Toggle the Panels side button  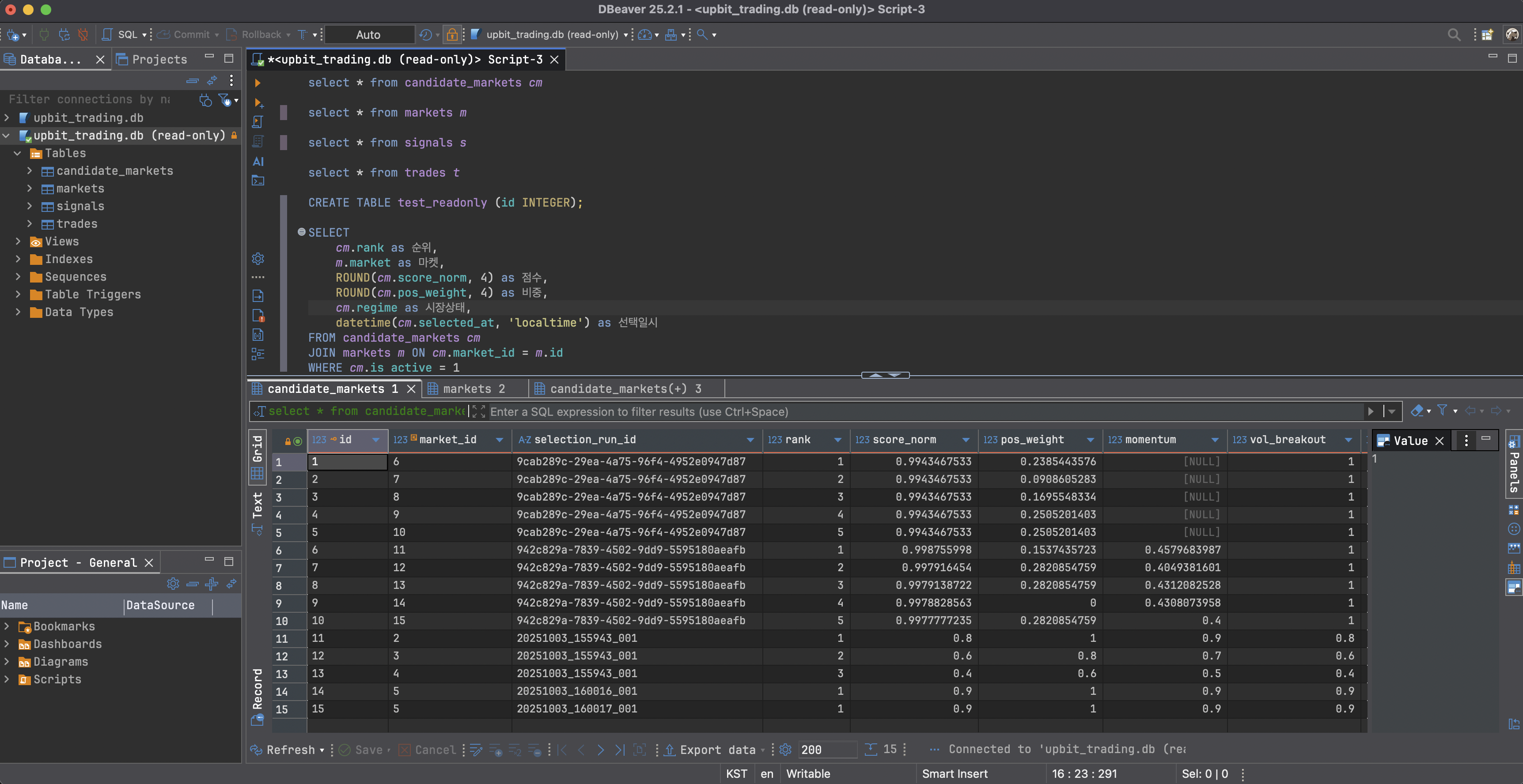[x=1514, y=467]
